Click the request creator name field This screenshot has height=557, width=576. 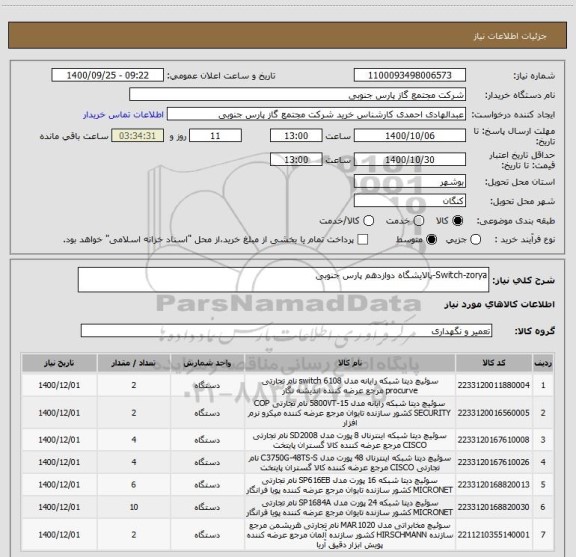point(316,114)
